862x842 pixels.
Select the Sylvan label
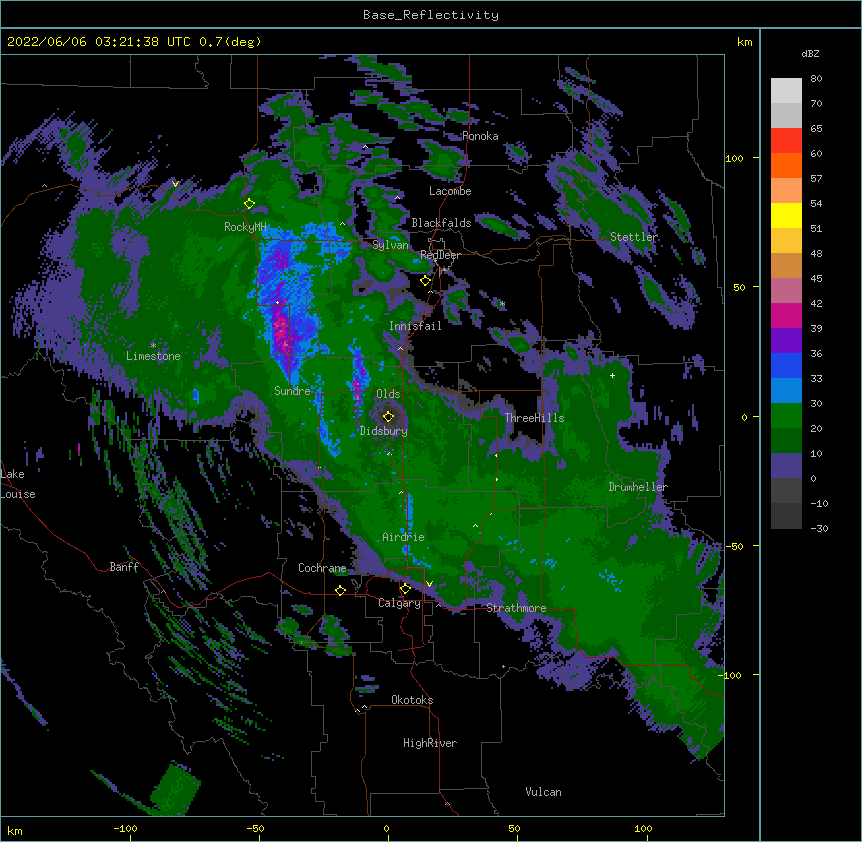[390, 245]
